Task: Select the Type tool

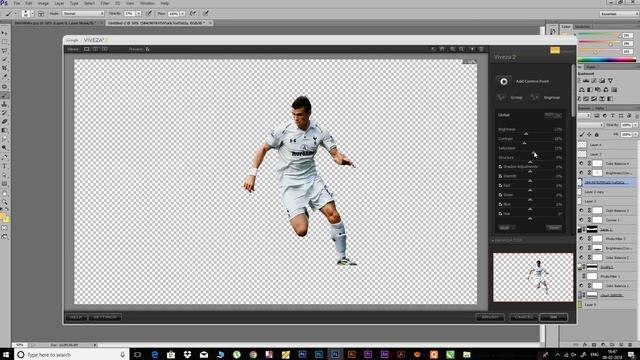Action: [4, 166]
